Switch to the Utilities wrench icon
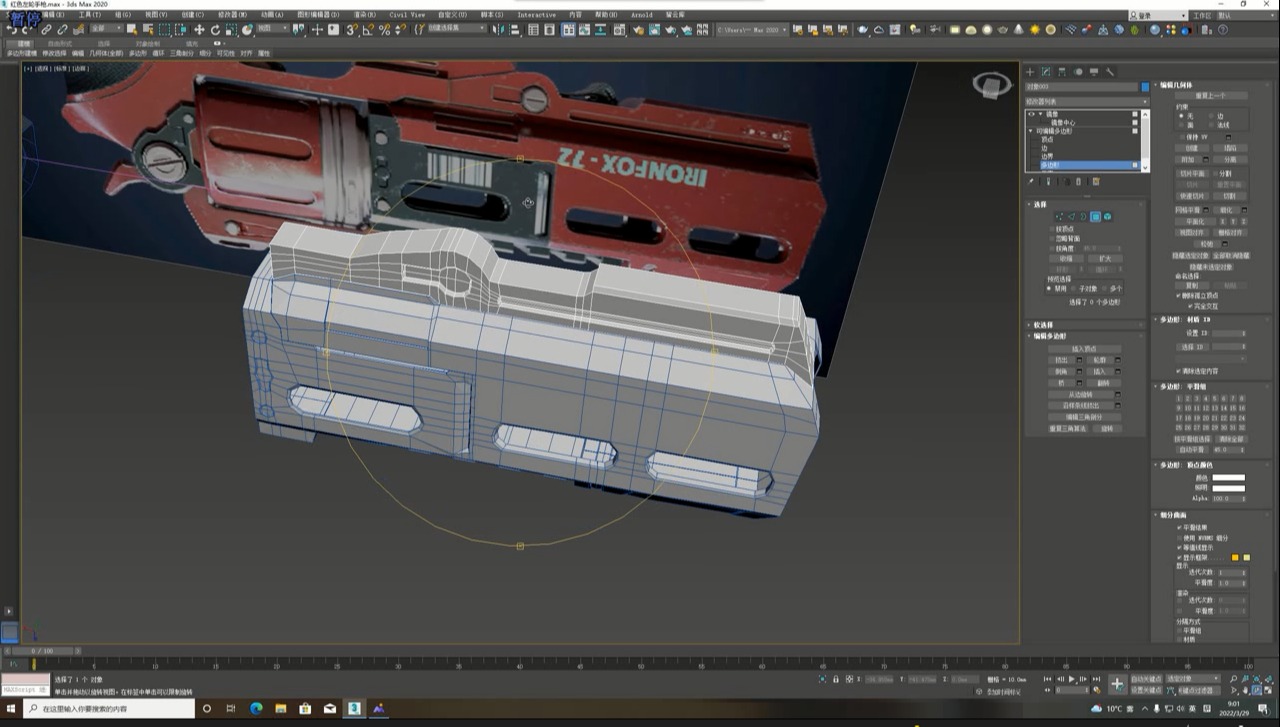 [1110, 72]
